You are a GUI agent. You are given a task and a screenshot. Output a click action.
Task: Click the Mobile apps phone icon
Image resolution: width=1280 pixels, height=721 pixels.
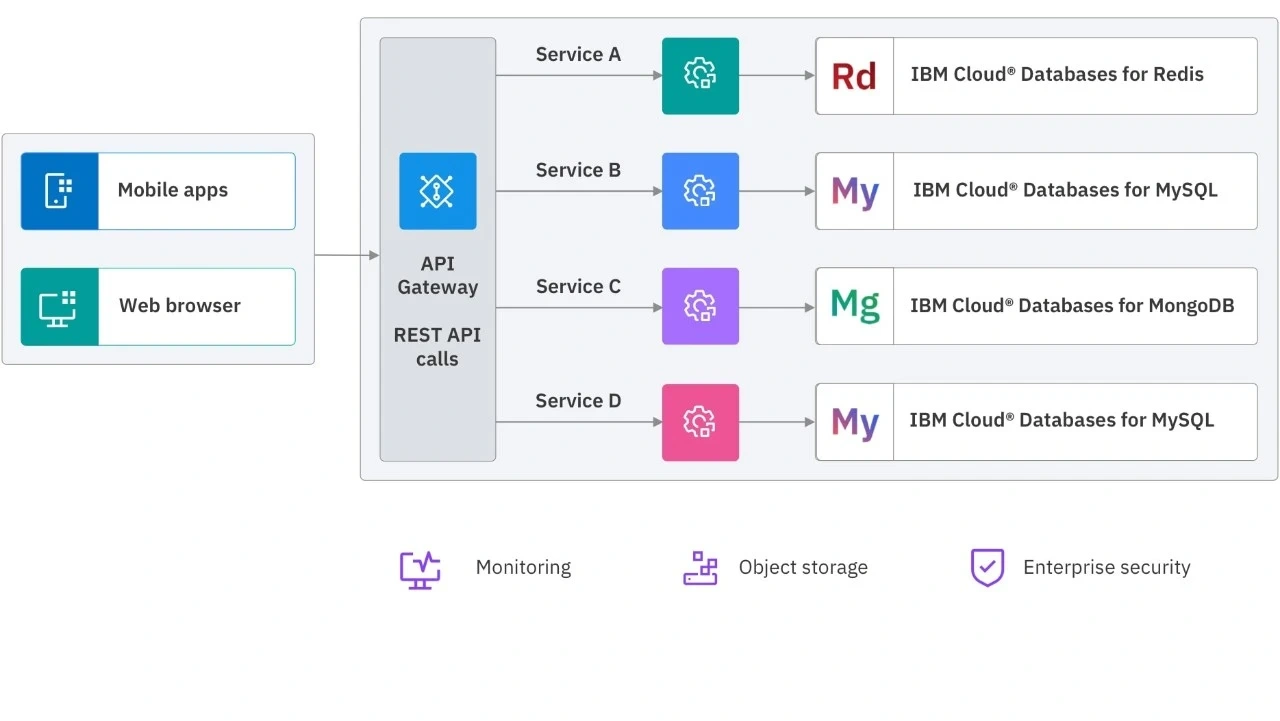click(x=59, y=191)
